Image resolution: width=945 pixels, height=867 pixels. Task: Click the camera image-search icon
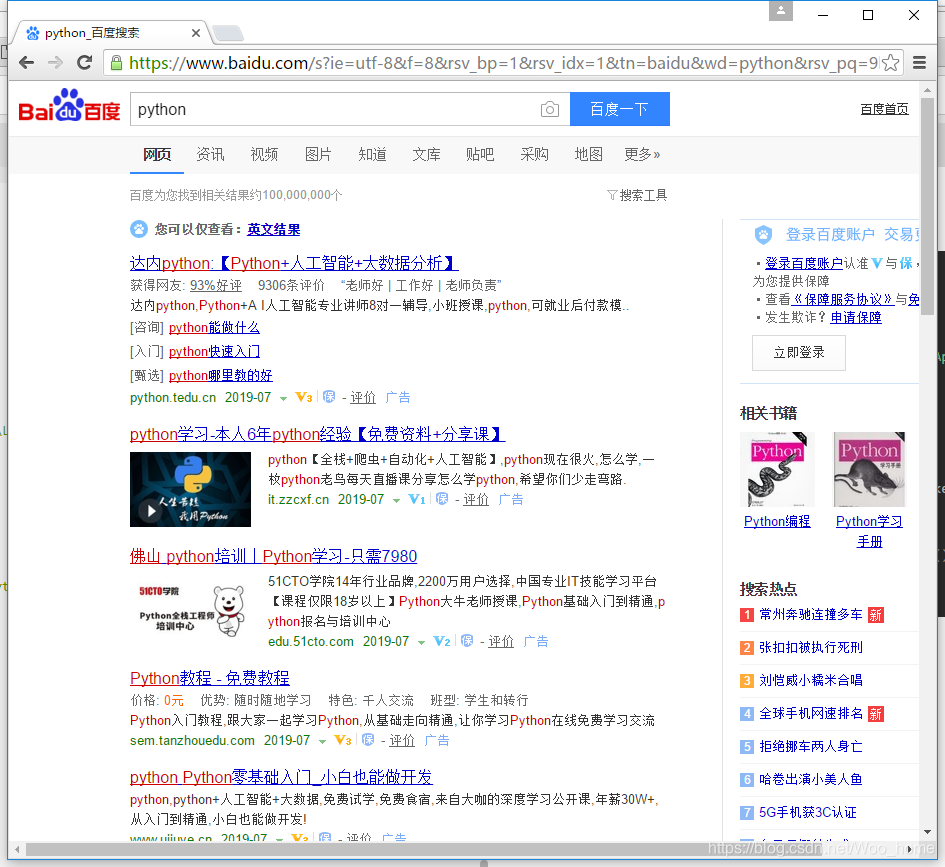pyautogui.click(x=549, y=109)
